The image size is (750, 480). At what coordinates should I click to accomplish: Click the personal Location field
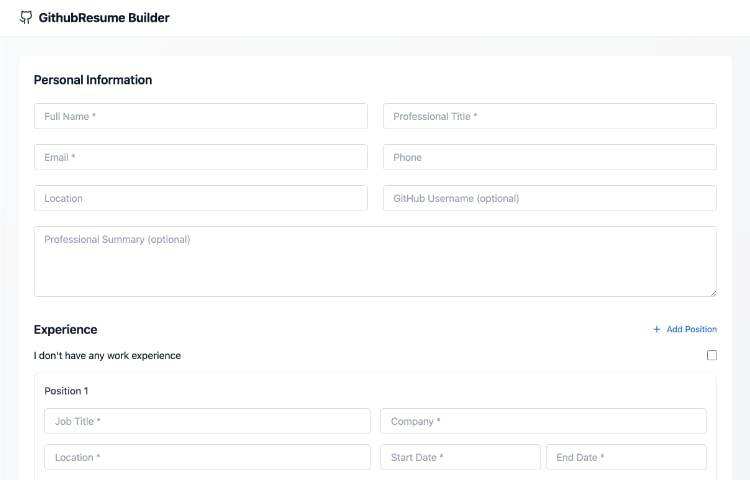(201, 198)
